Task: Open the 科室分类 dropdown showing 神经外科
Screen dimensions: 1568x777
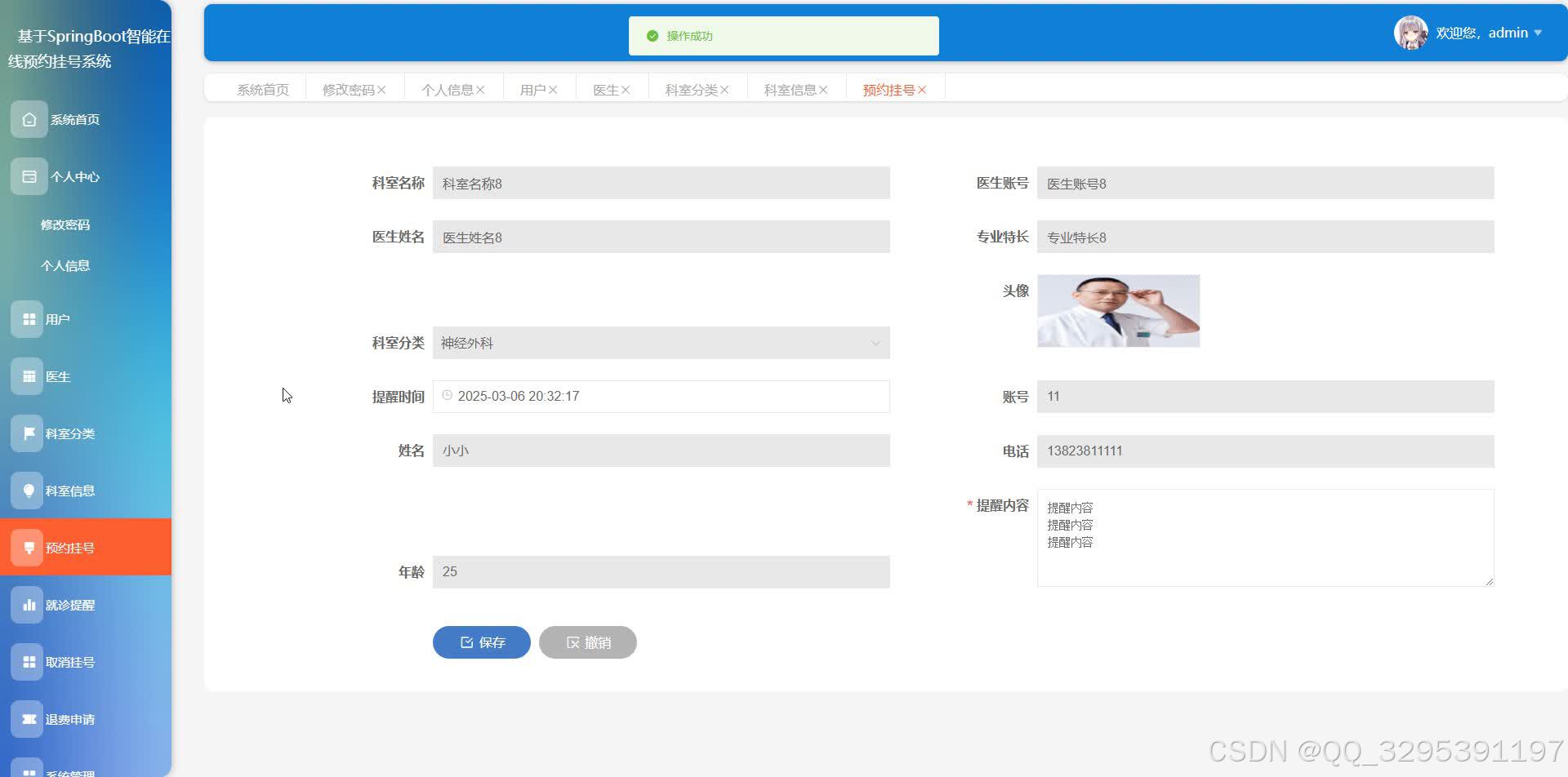Action: click(x=661, y=343)
